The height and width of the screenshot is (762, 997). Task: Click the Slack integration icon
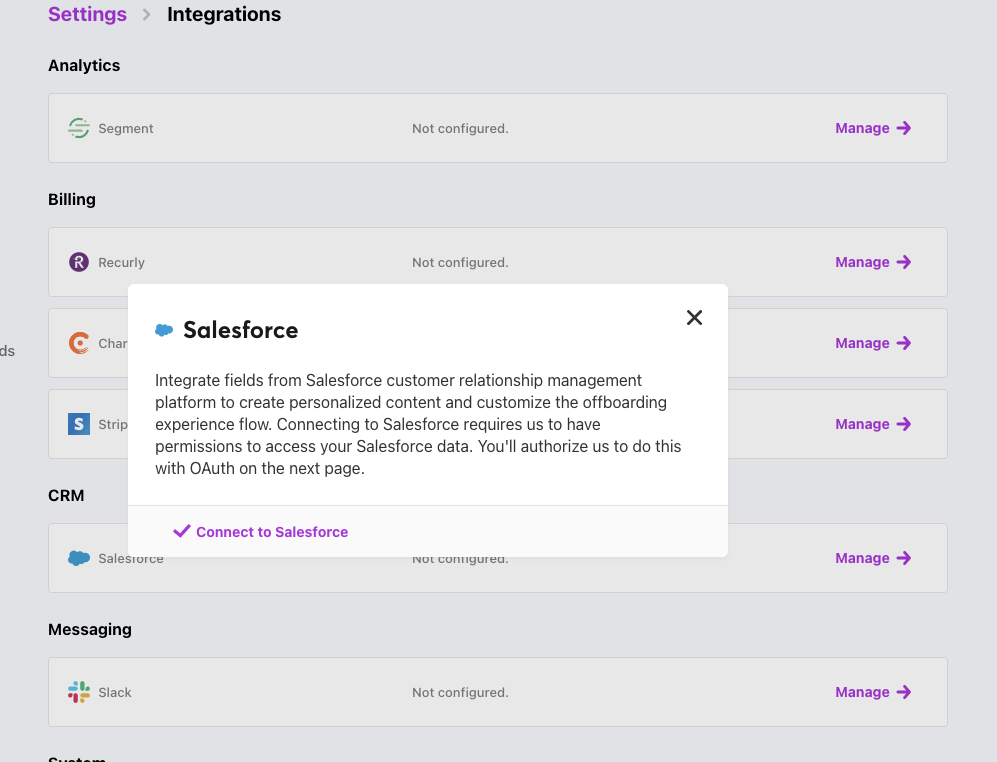[x=79, y=692]
